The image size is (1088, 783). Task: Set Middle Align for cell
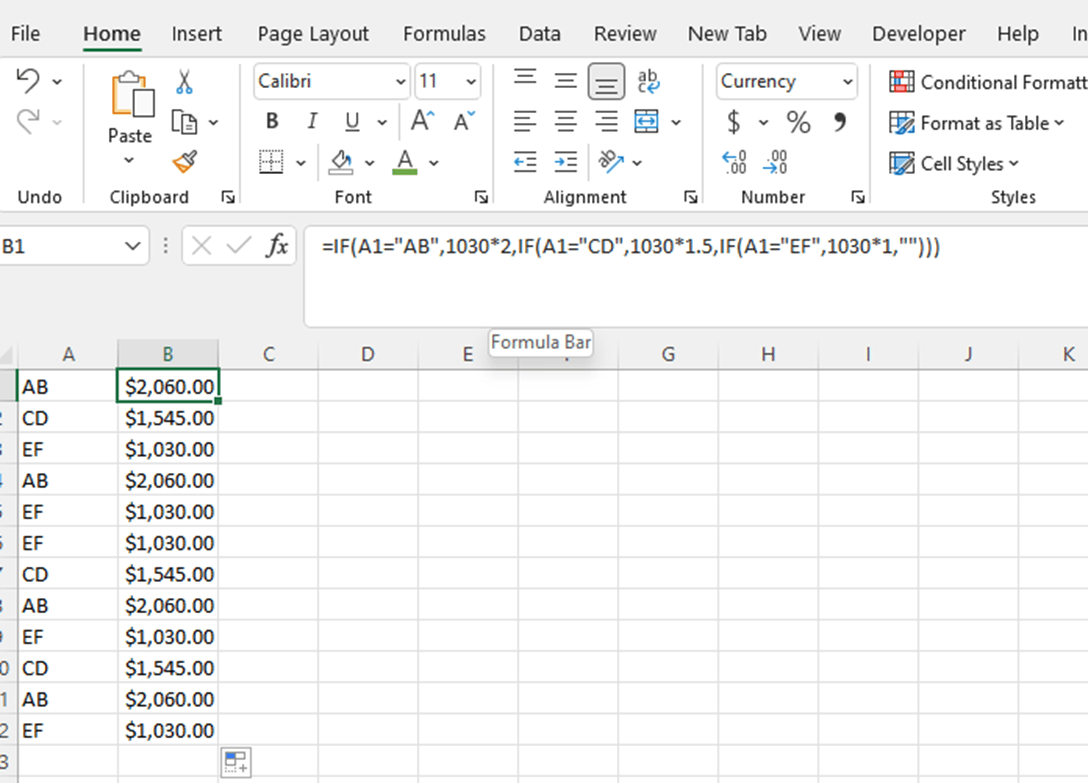pyautogui.click(x=566, y=81)
